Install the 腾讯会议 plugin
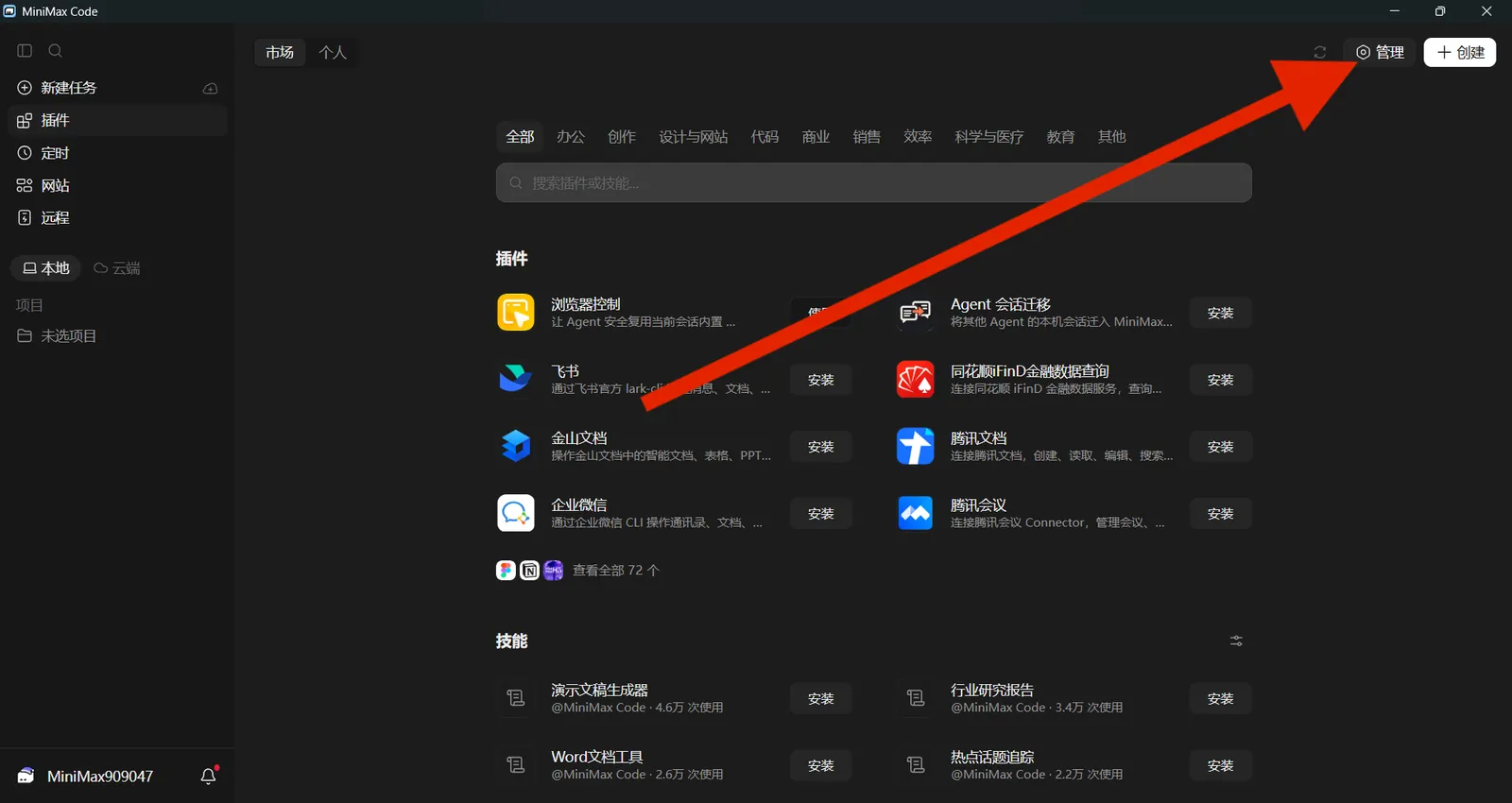 (1221, 514)
